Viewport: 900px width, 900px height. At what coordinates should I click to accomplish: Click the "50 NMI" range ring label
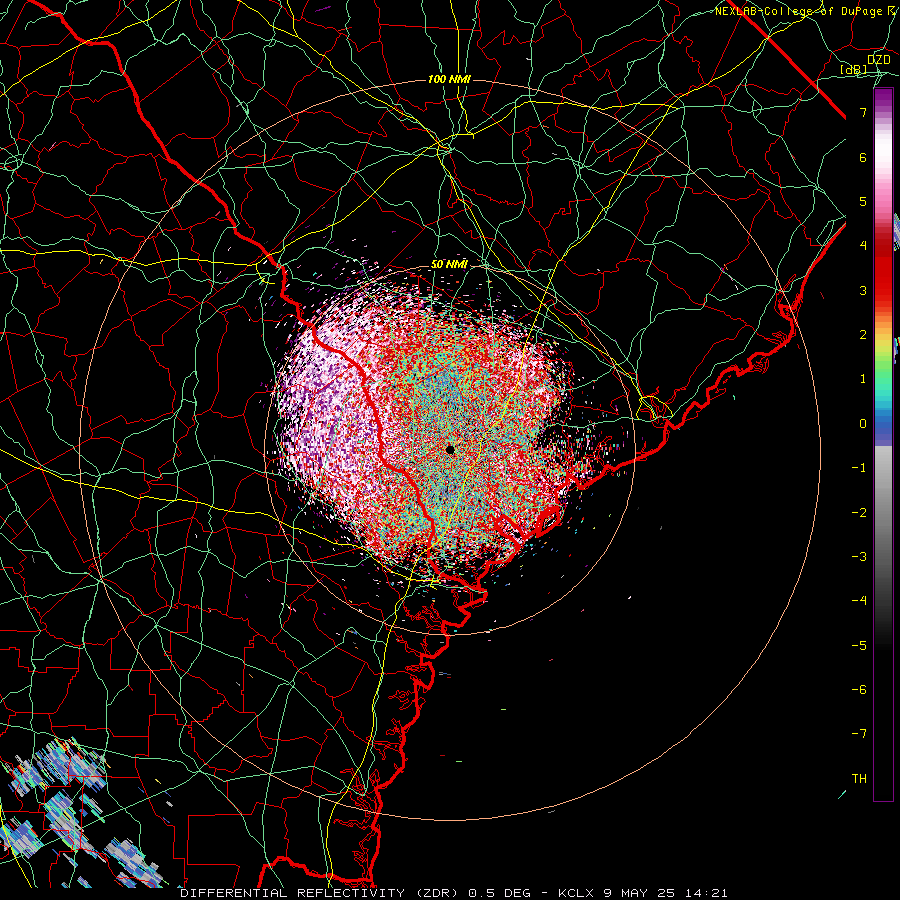(x=449, y=265)
